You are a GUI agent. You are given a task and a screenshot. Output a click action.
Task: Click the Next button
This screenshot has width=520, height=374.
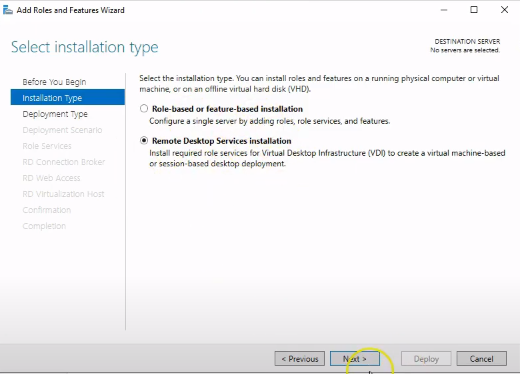pos(355,359)
